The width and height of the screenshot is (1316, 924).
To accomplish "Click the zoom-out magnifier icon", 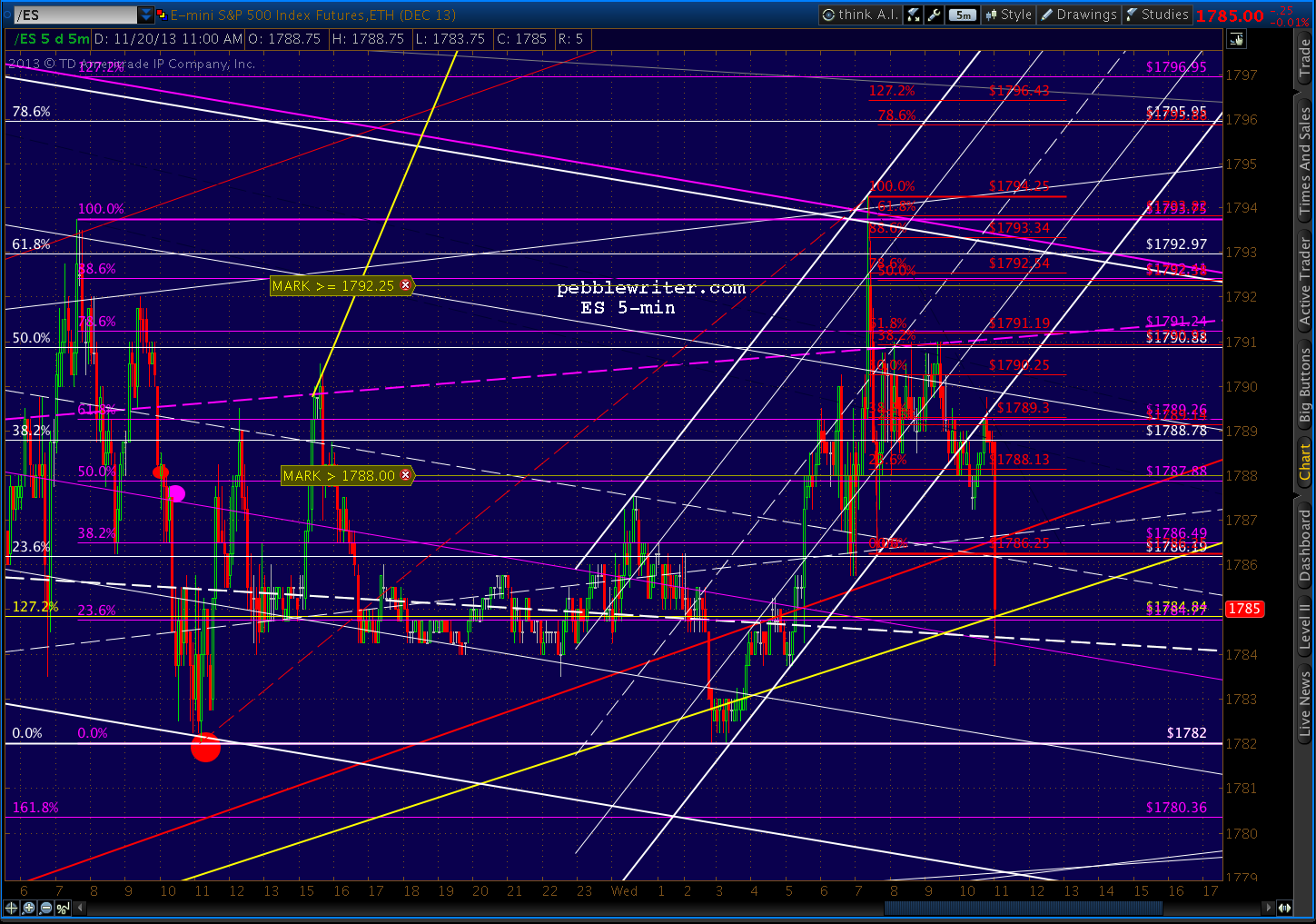I will pos(45,908).
